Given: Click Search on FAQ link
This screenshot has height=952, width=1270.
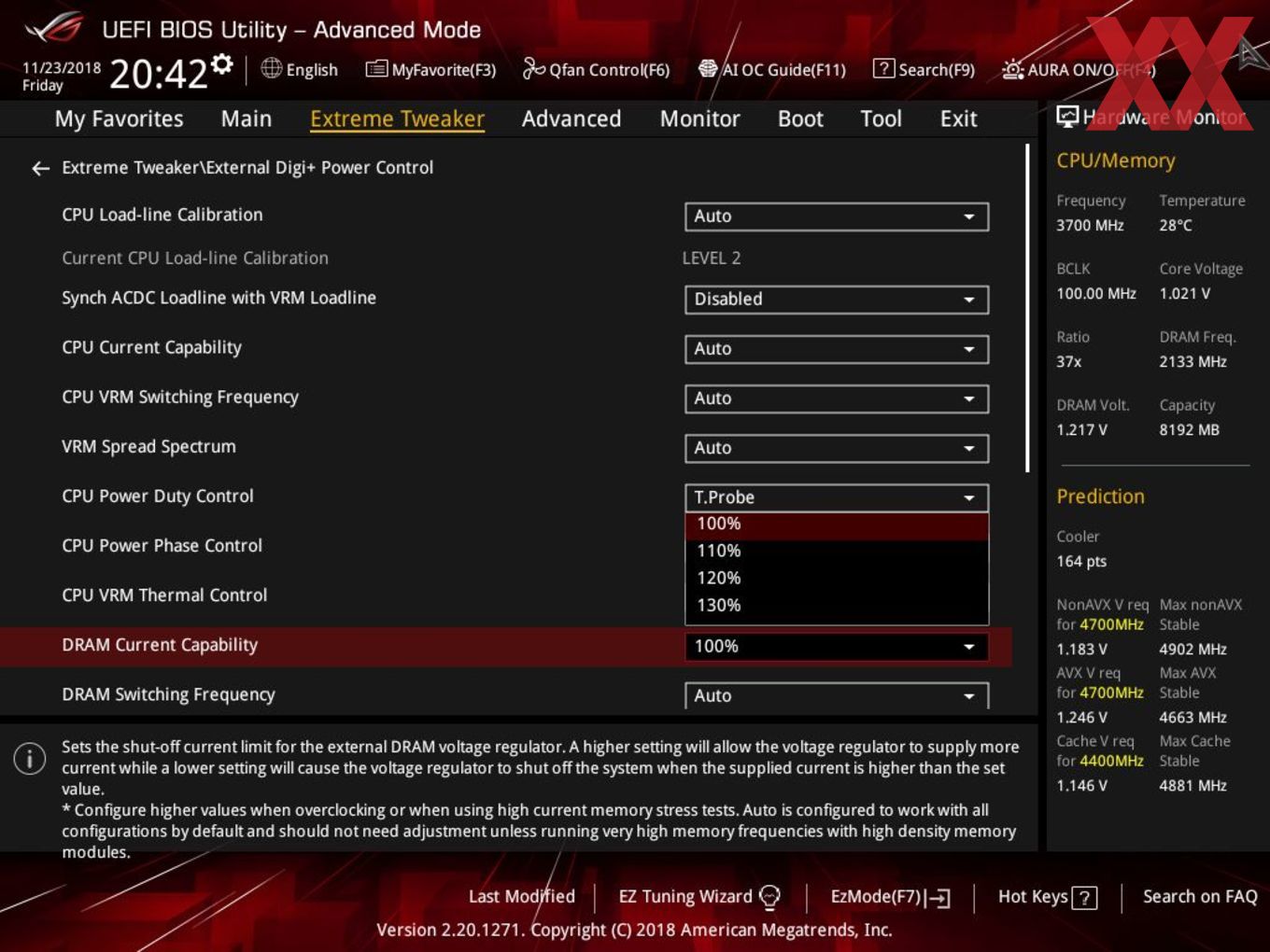Looking at the screenshot, I should point(1200,897).
